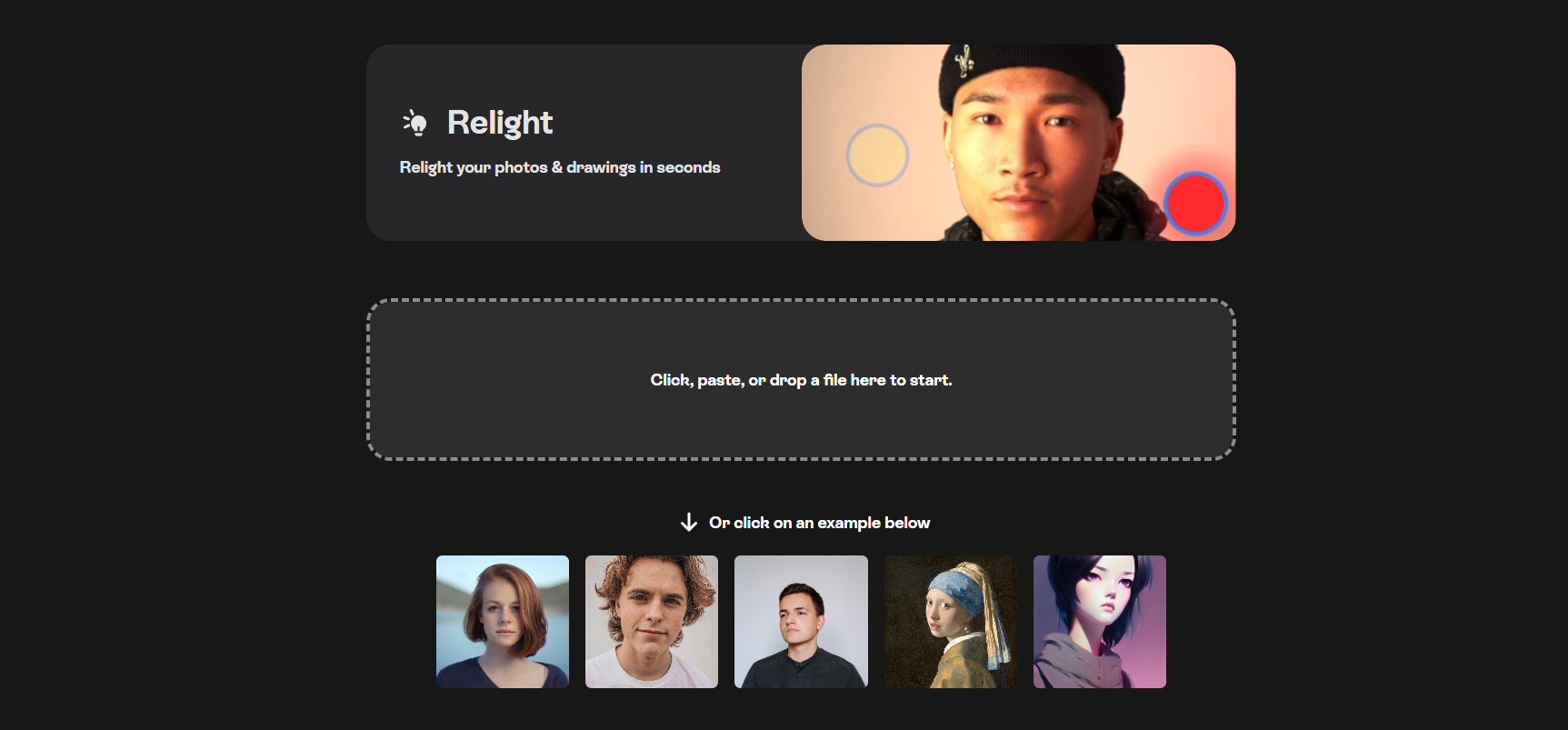
Task: Click 'Relight your photos & drawings in seconds' subtitle
Action: tap(560, 167)
